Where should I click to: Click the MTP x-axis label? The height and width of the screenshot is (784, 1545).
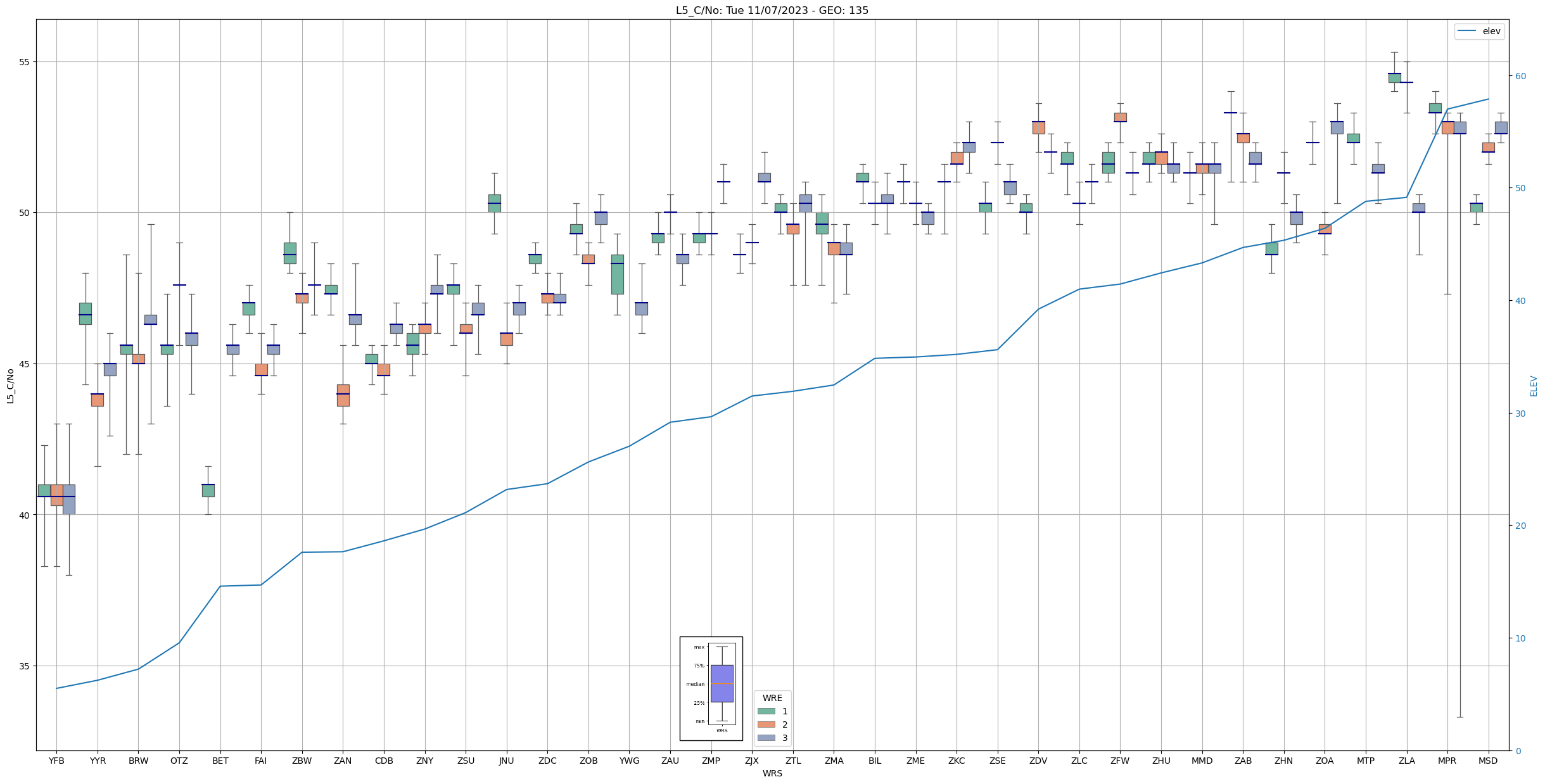click(x=1366, y=761)
